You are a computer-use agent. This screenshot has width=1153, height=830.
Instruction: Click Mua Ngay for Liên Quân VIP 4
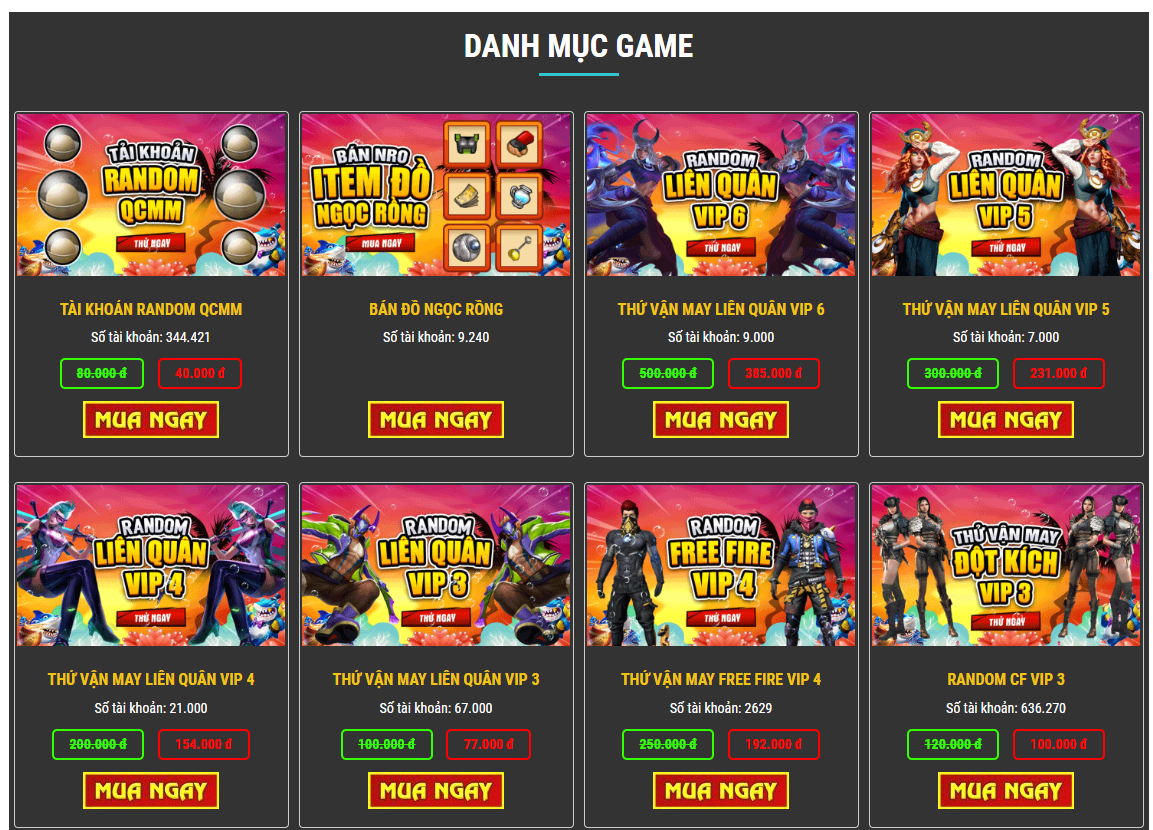(151, 791)
